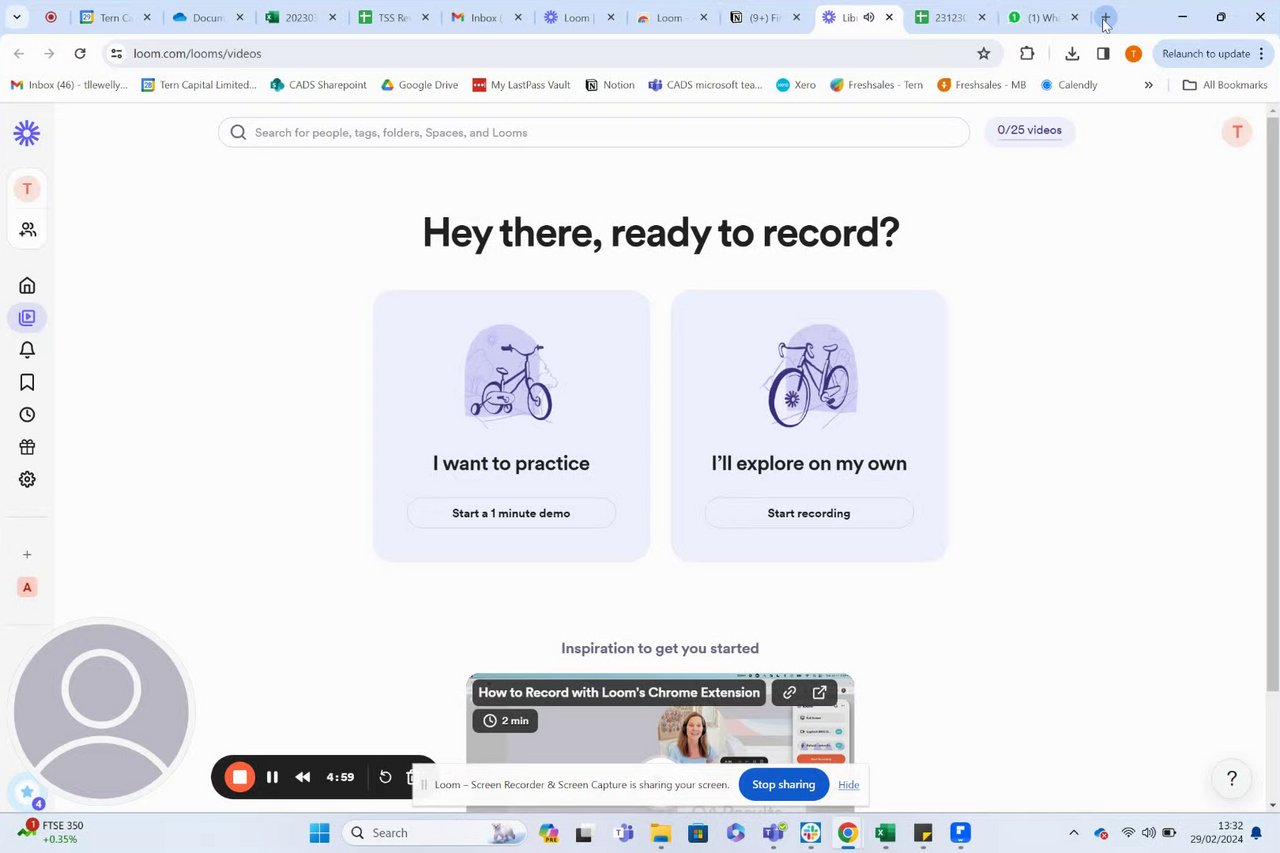Viewport: 1280px width, 853px height.
Task: Open workspace 'T' avatar in sidebar
Action: click(x=27, y=188)
